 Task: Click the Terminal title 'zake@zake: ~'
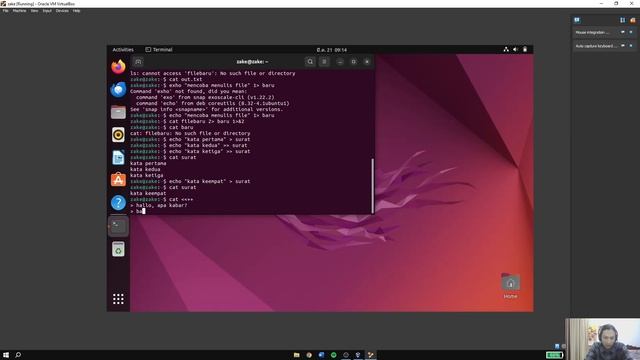(252, 62)
